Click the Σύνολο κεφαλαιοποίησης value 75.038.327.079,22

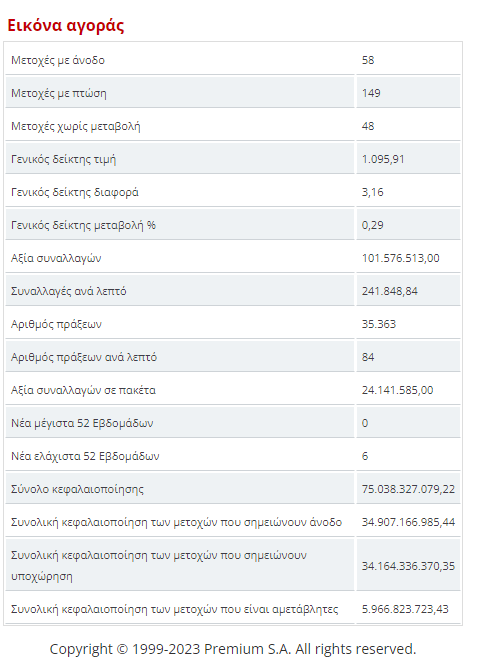tap(408, 489)
